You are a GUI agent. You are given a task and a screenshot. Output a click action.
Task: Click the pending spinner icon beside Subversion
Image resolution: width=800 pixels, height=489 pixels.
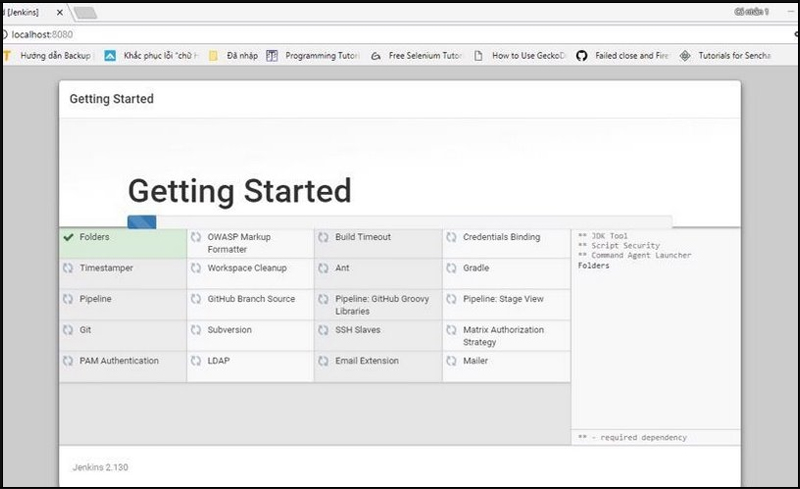point(196,330)
